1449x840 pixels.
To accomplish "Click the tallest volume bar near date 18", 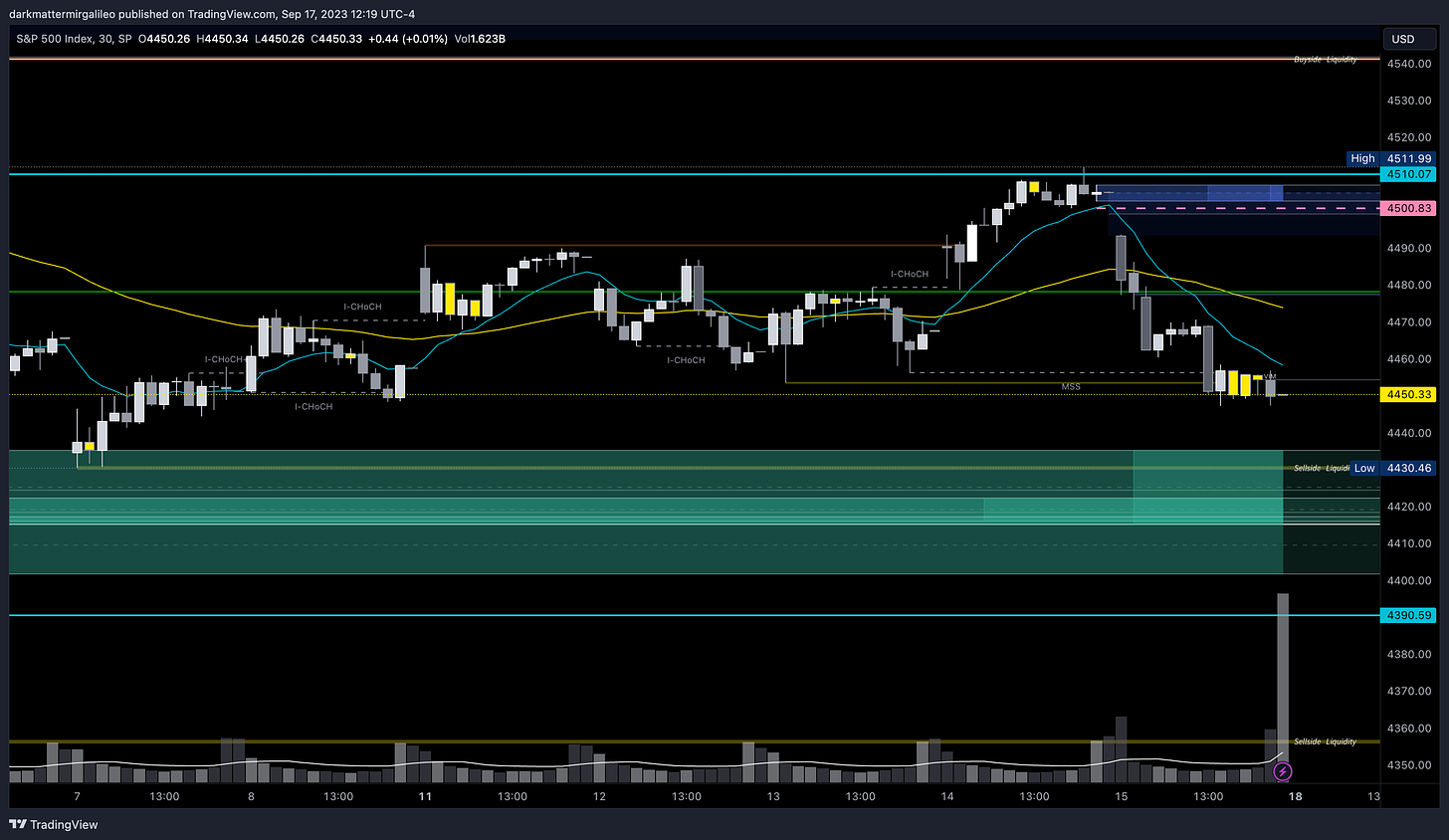I will point(1283,687).
